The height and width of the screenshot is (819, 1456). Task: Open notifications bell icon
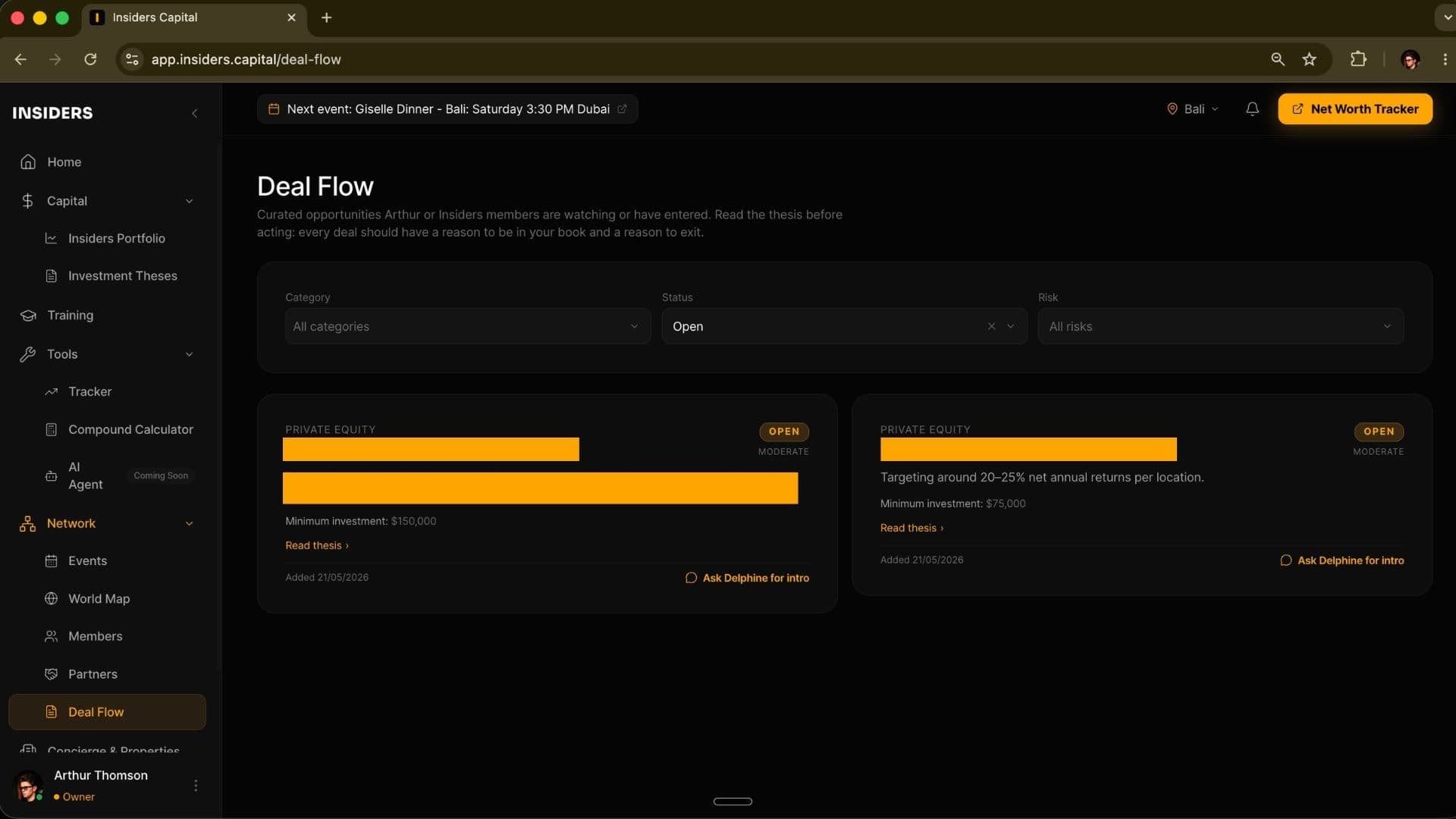coord(1252,109)
